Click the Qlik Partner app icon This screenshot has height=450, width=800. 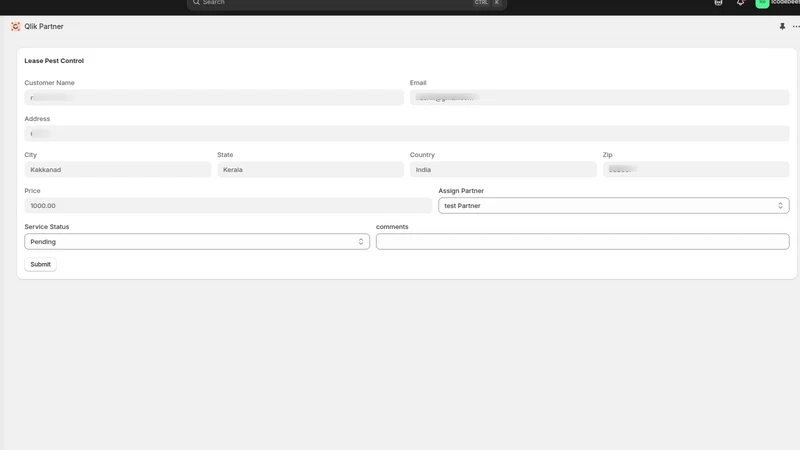15,27
